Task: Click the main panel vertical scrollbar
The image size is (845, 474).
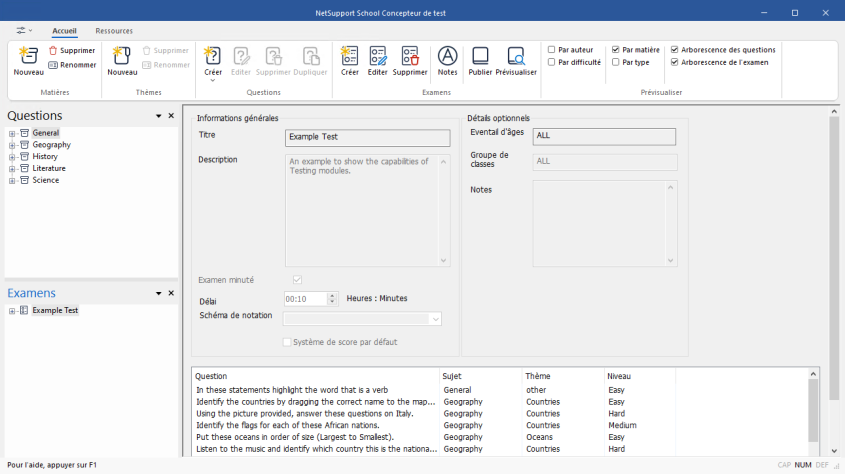Action: point(834,259)
